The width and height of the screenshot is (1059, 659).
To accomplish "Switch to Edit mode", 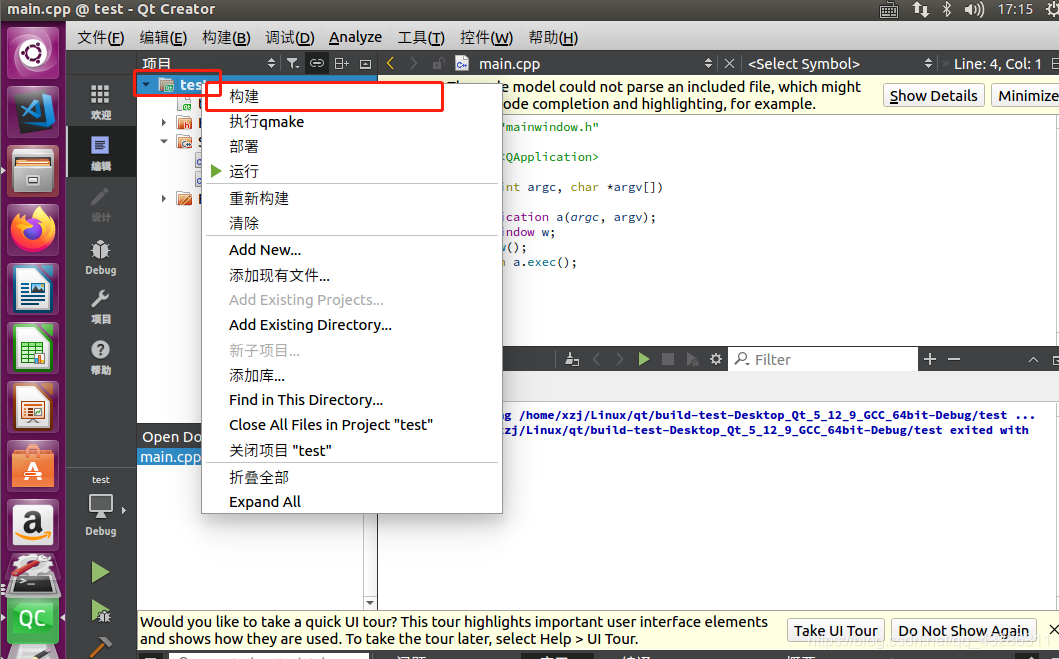I will pos(101,153).
